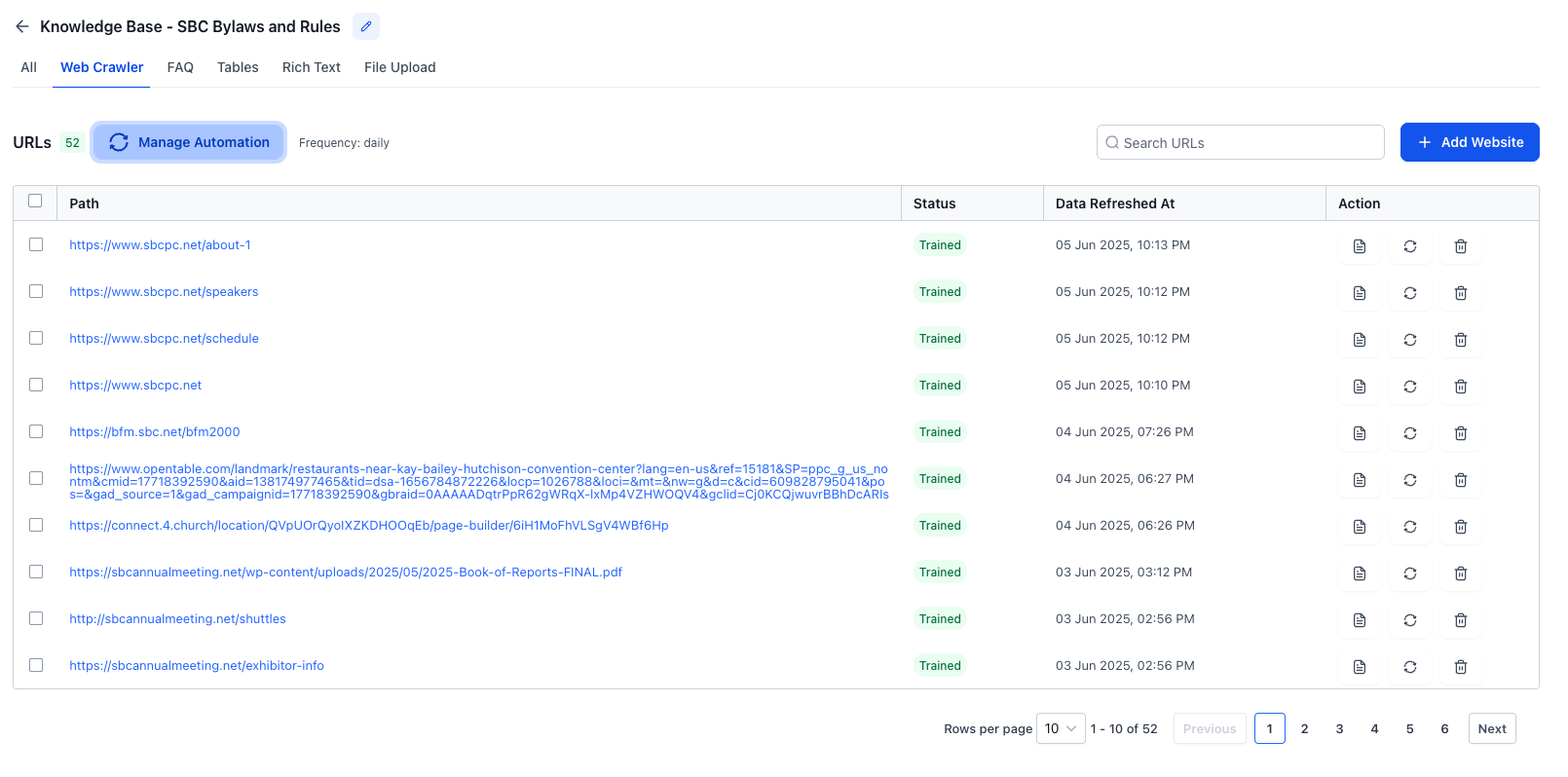Jump to page 6
The height and width of the screenshot is (777, 1568).
tap(1445, 728)
